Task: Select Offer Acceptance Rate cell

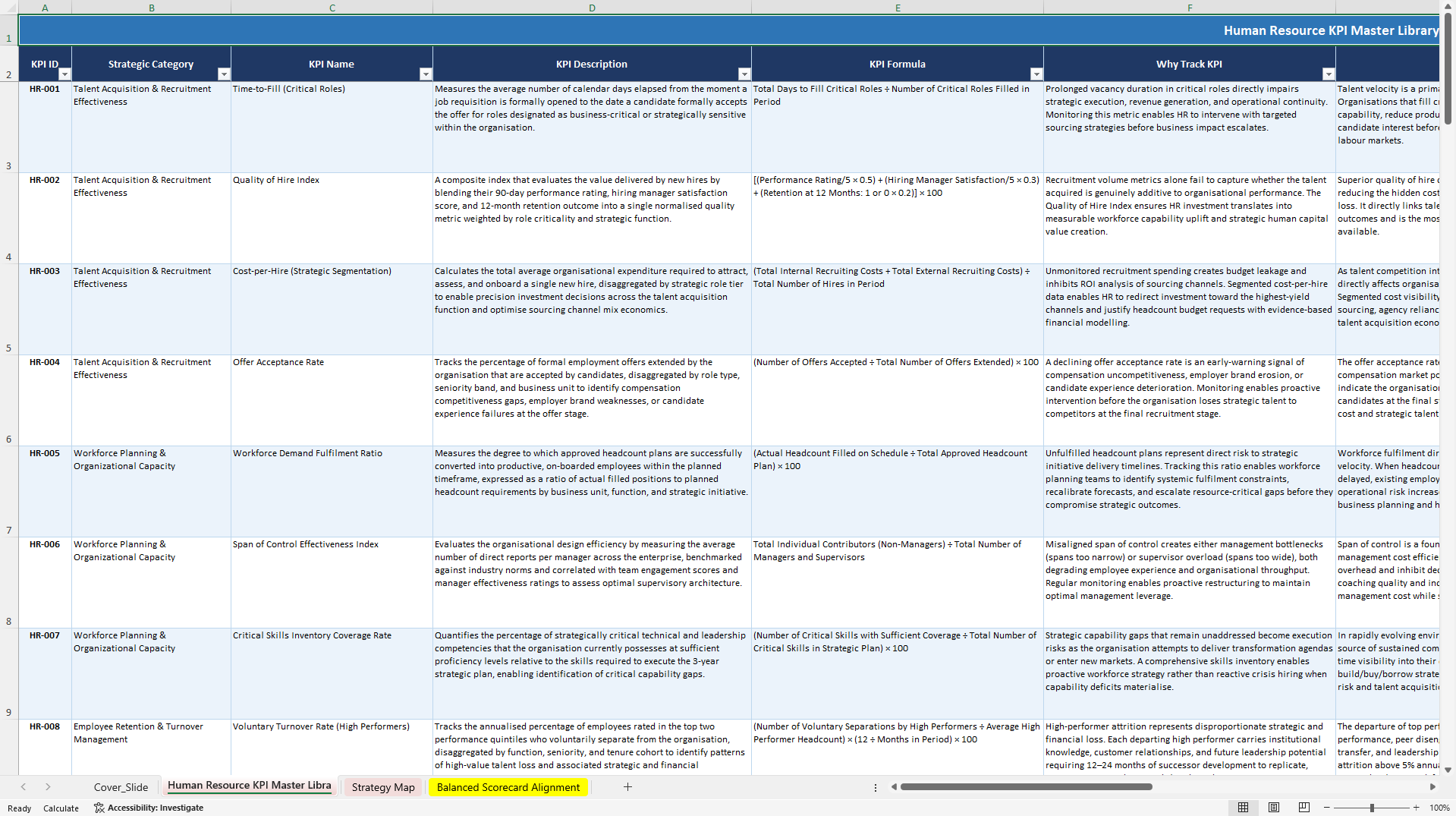Action: point(332,400)
